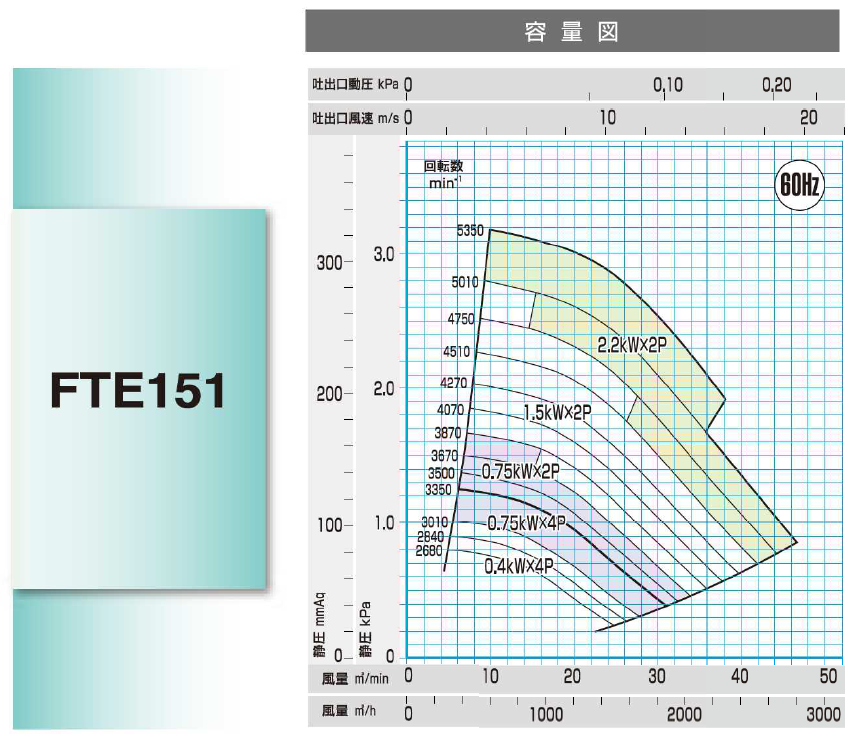Screen dimensions: 855x737
Task: Click the 2.2kW×2P curve label
Action: pyautogui.click(x=631, y=344)
